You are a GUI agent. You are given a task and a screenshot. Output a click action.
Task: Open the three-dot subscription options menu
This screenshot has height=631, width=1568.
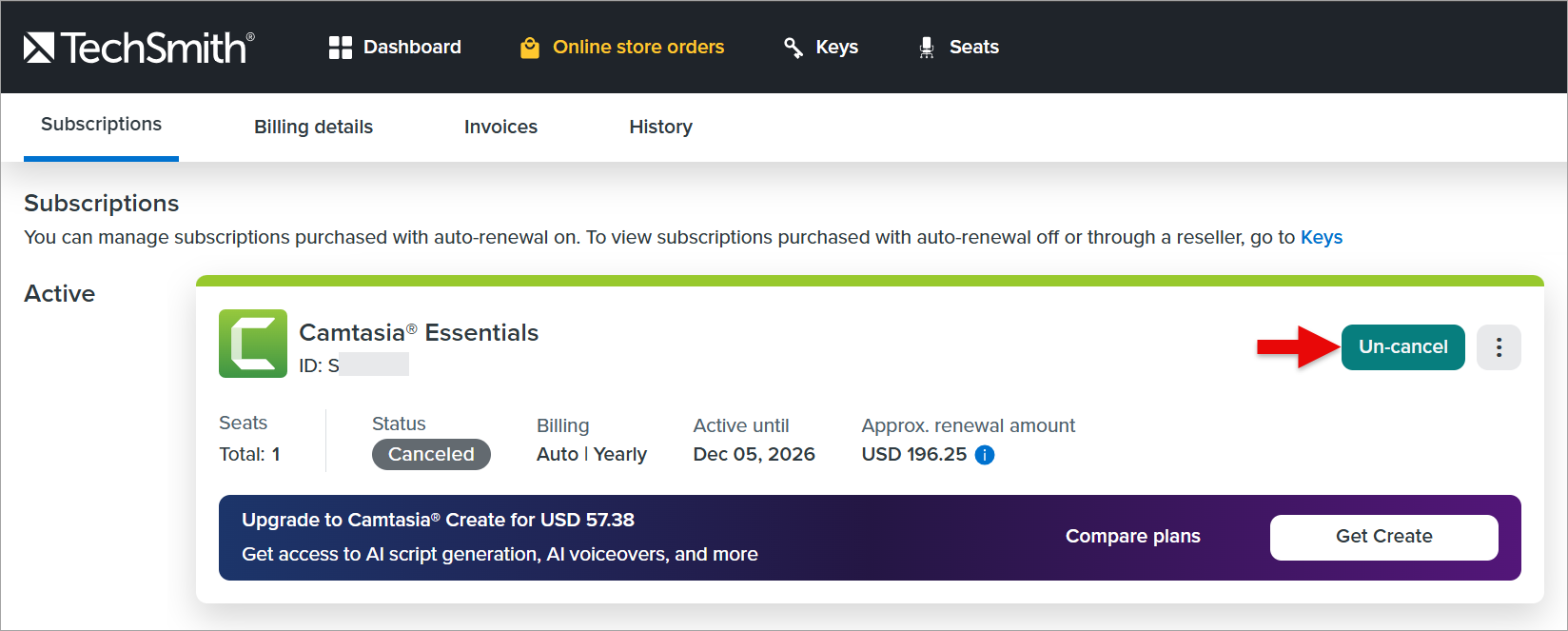click(x=1499, y=347)
